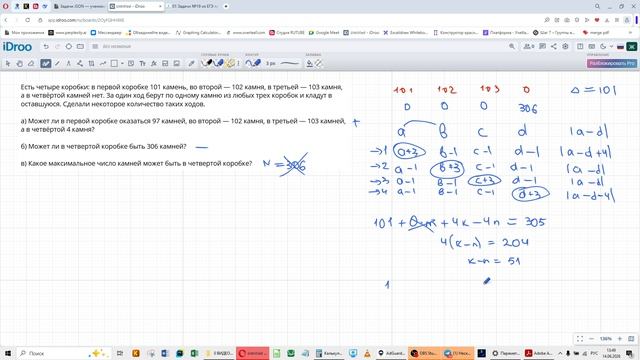Select the rectangle shape tool
This screenshot has height=360, width=640.
(x=115, y=63)
